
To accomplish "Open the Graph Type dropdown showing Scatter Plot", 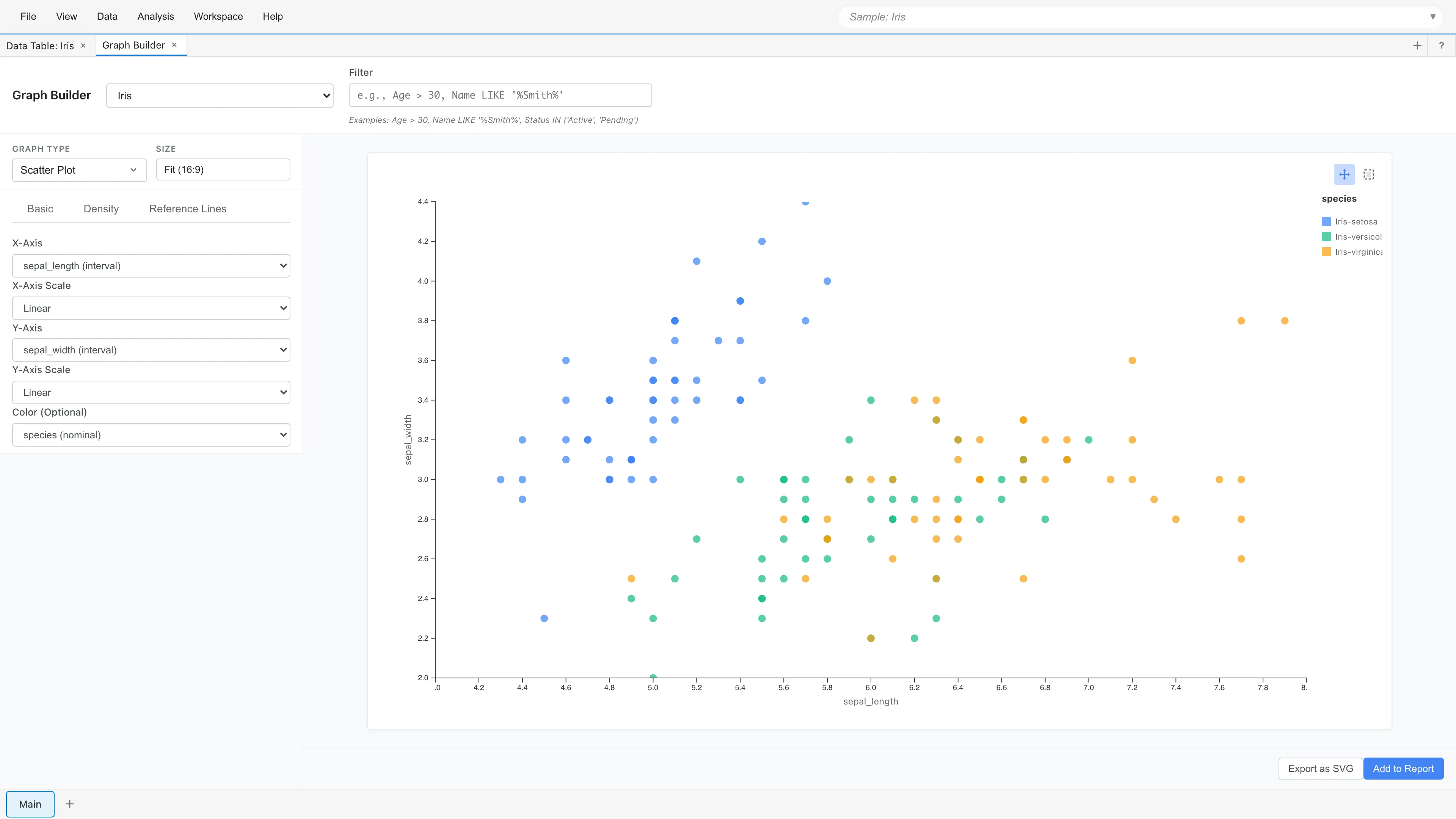I will coord(78,169).
